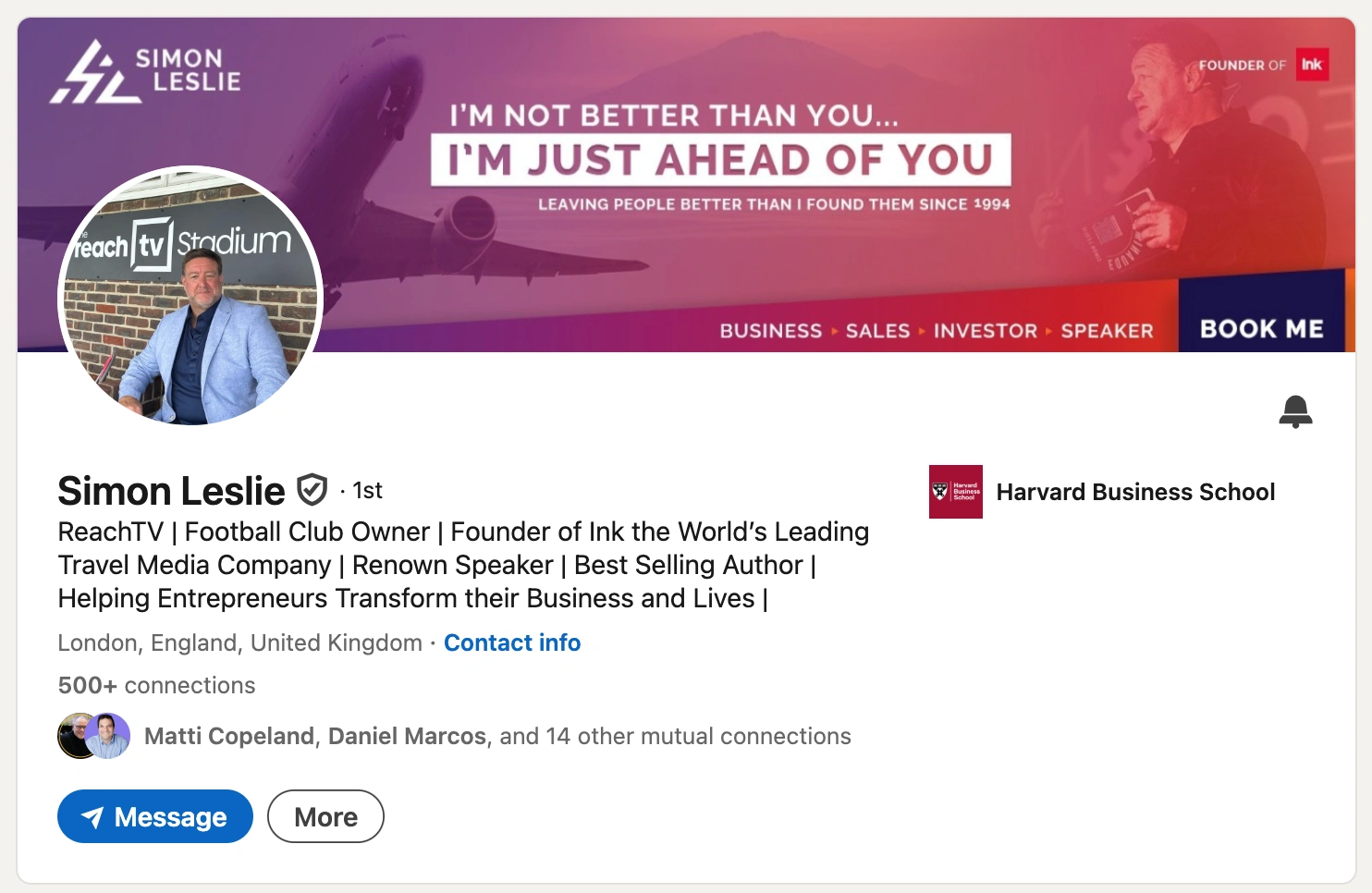The image size is (1372, 893).
Task: Click the London, England, United Kingdom location text
Action: click(239, 642)
